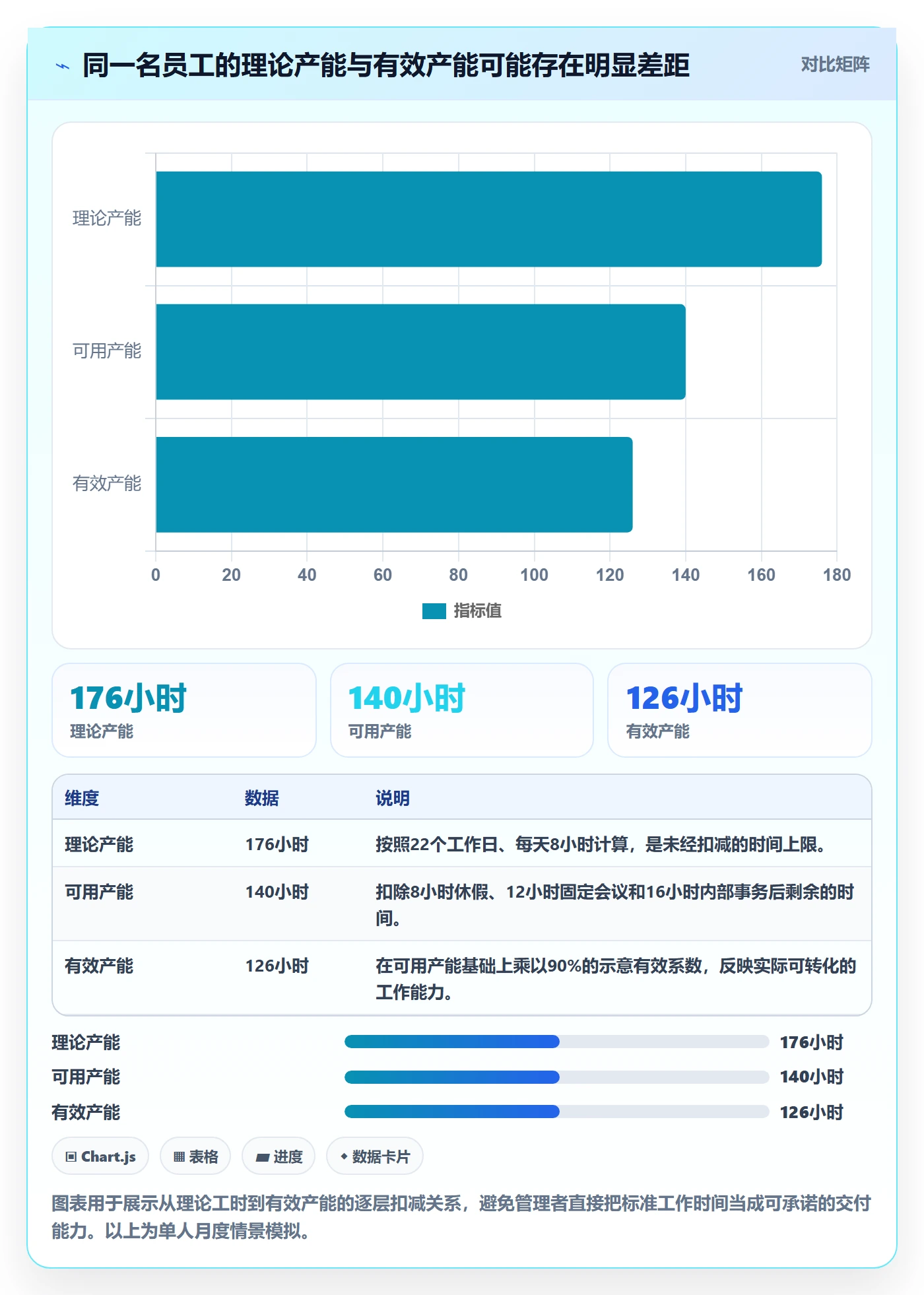Select the 176小时 理论产能 data card
This screenshot has height=1295, width=924.
click(184, 710)
